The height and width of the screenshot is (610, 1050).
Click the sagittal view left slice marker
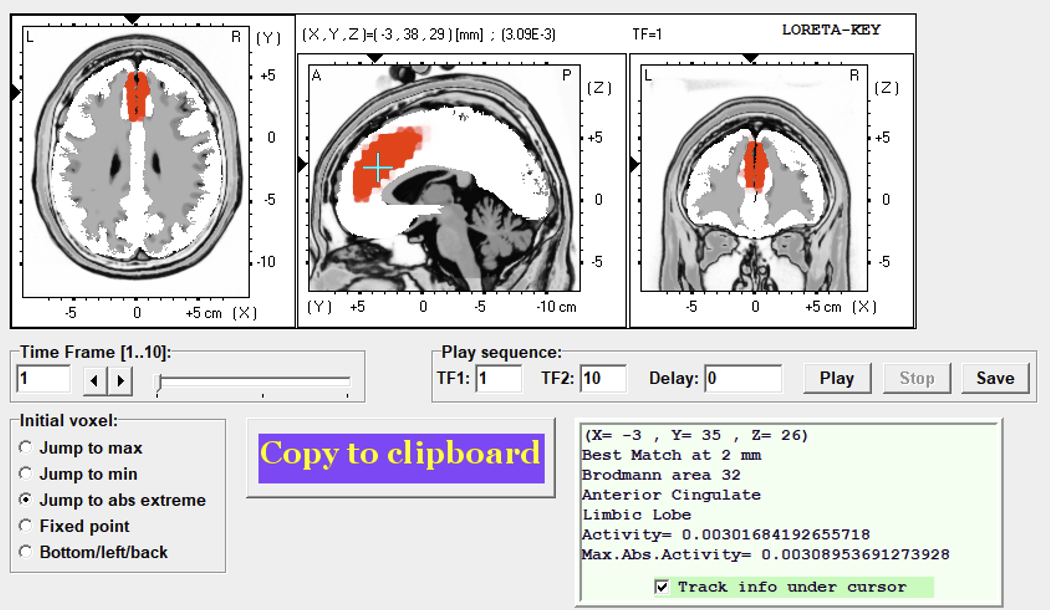[x=302, y=164]
